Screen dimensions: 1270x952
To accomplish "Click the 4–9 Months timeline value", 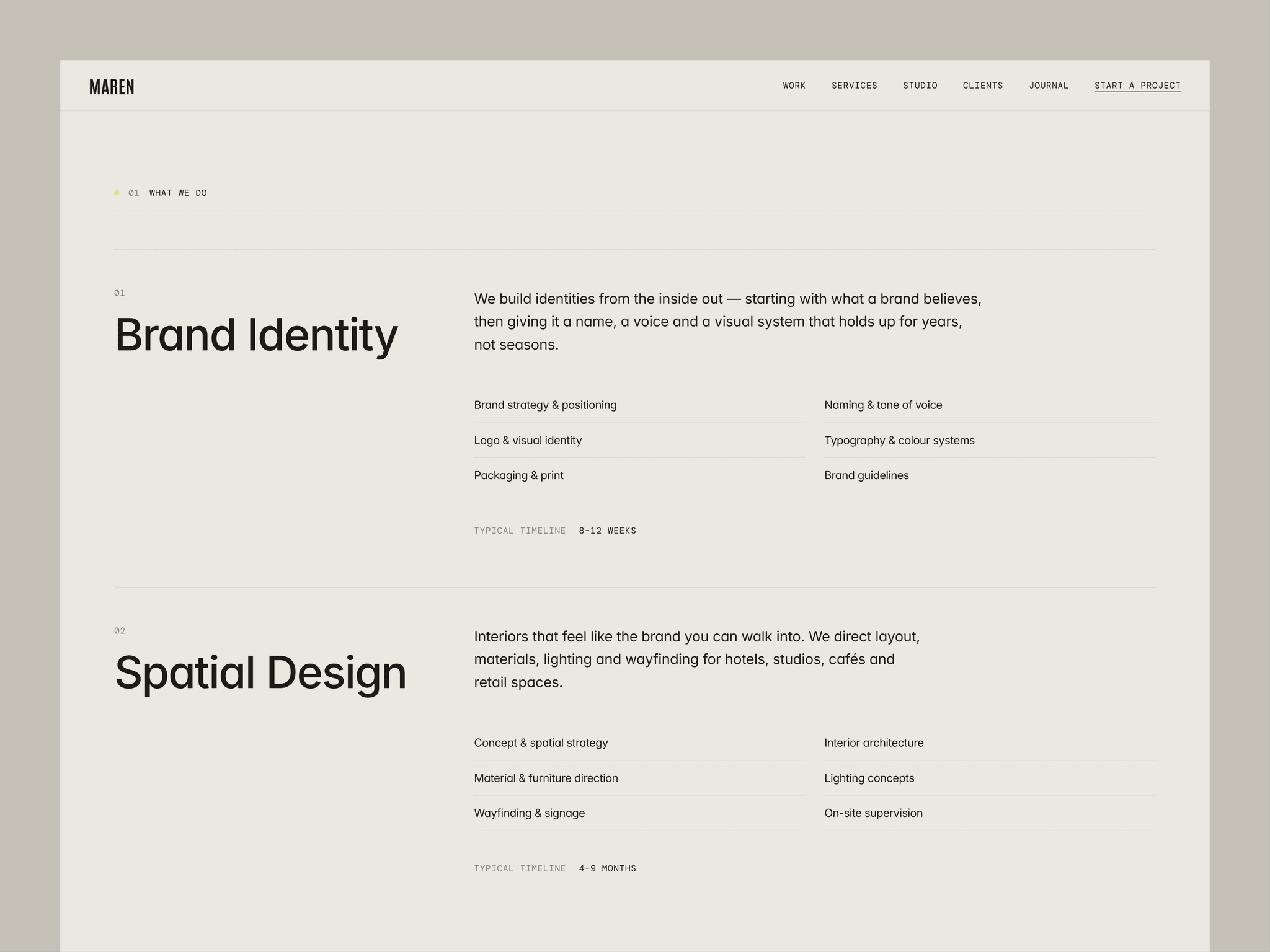I will coord(607,868).
